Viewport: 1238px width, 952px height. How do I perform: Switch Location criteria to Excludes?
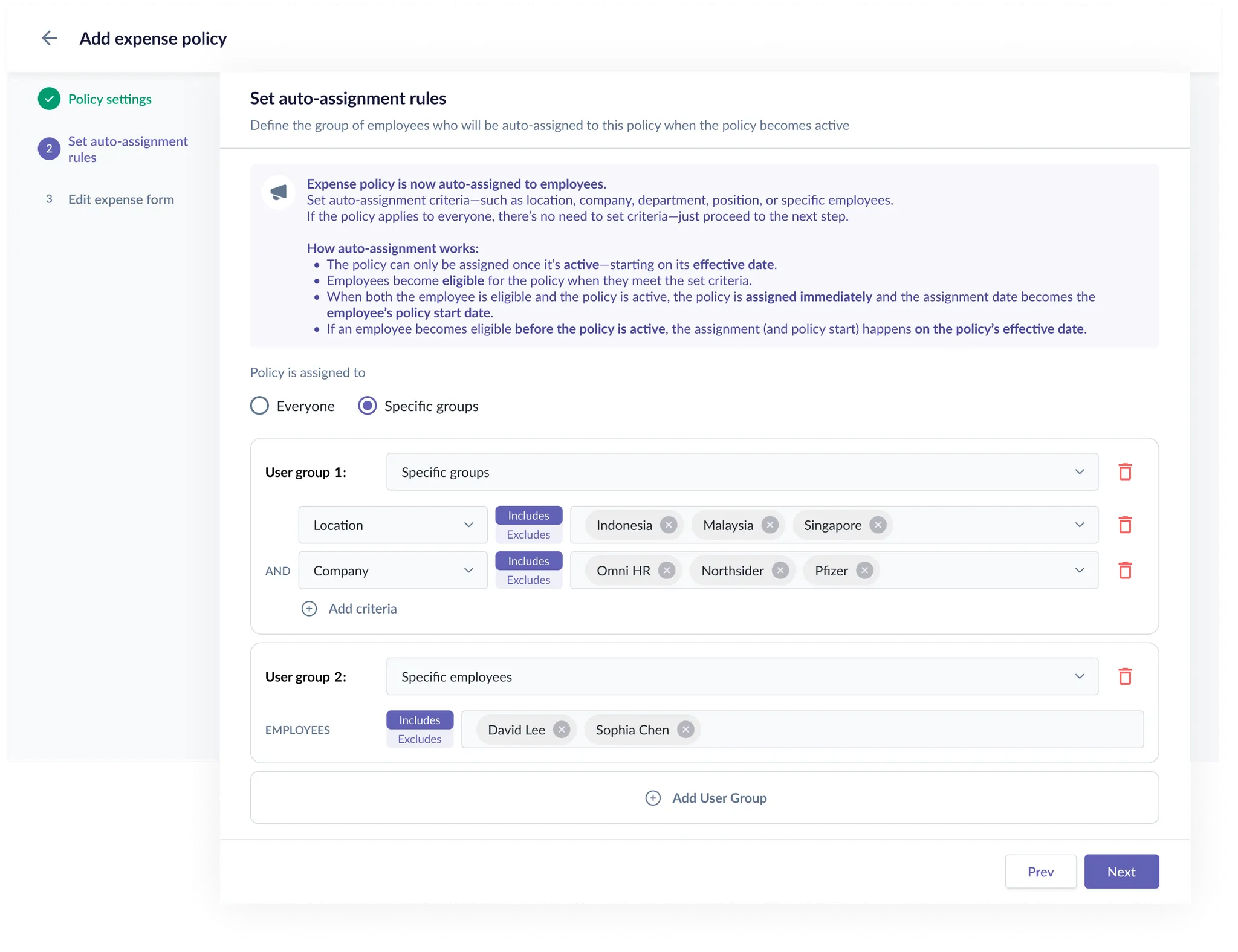528,534
